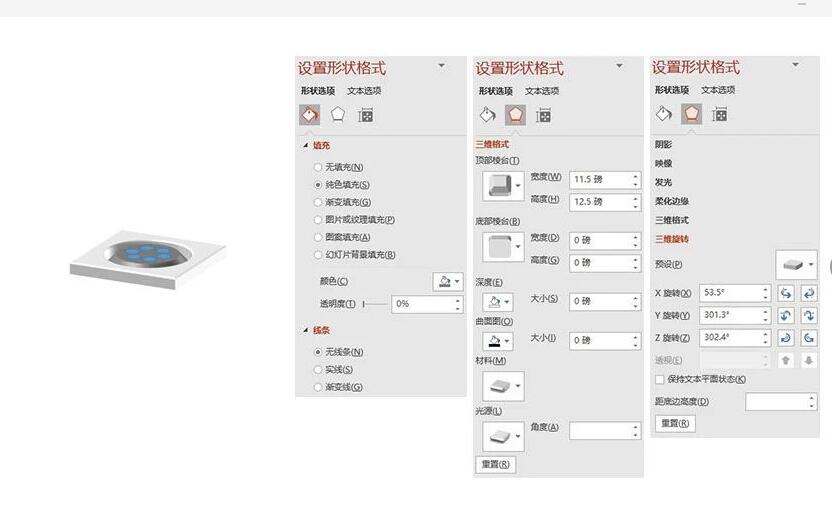Open 深度 depth color picker
832x513 pixels.
tap(498, 302)
